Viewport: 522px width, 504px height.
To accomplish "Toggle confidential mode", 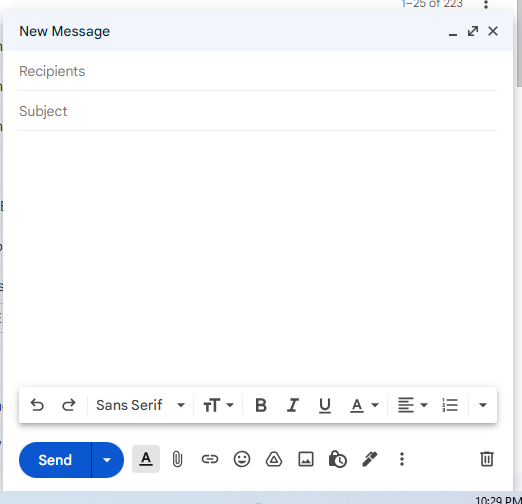I will (x=337, y=459).
